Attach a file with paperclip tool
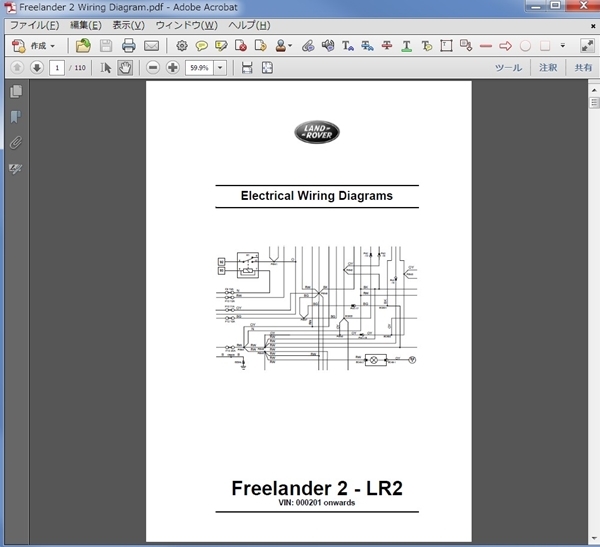Image resolution: width=600 pixels, height=547 pixels. tap(308, 46)
